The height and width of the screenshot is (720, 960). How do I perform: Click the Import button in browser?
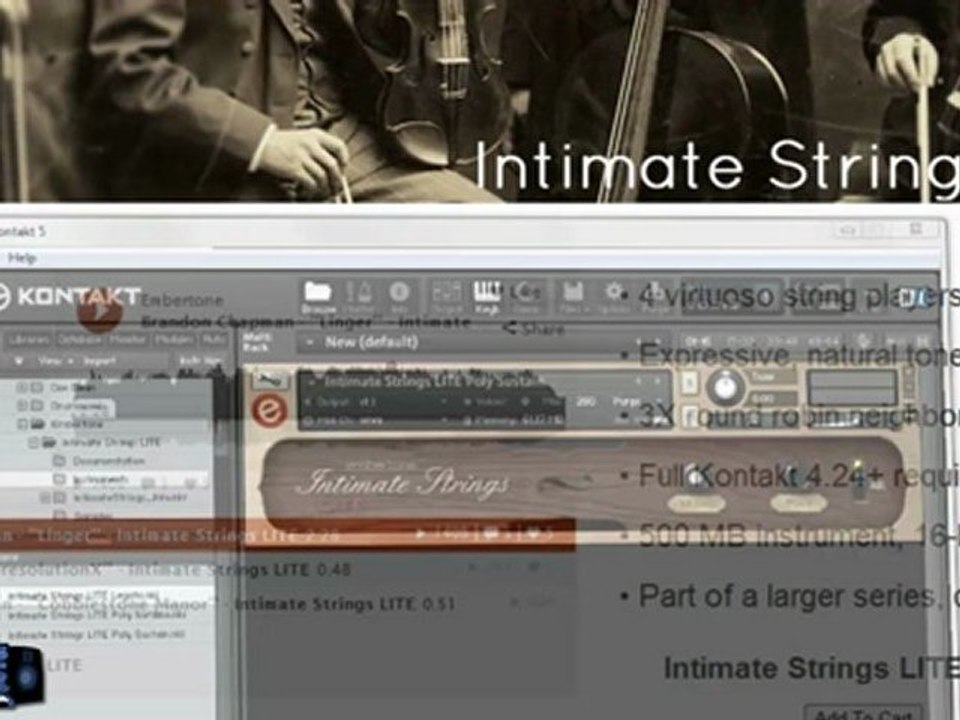coord(100,361)
